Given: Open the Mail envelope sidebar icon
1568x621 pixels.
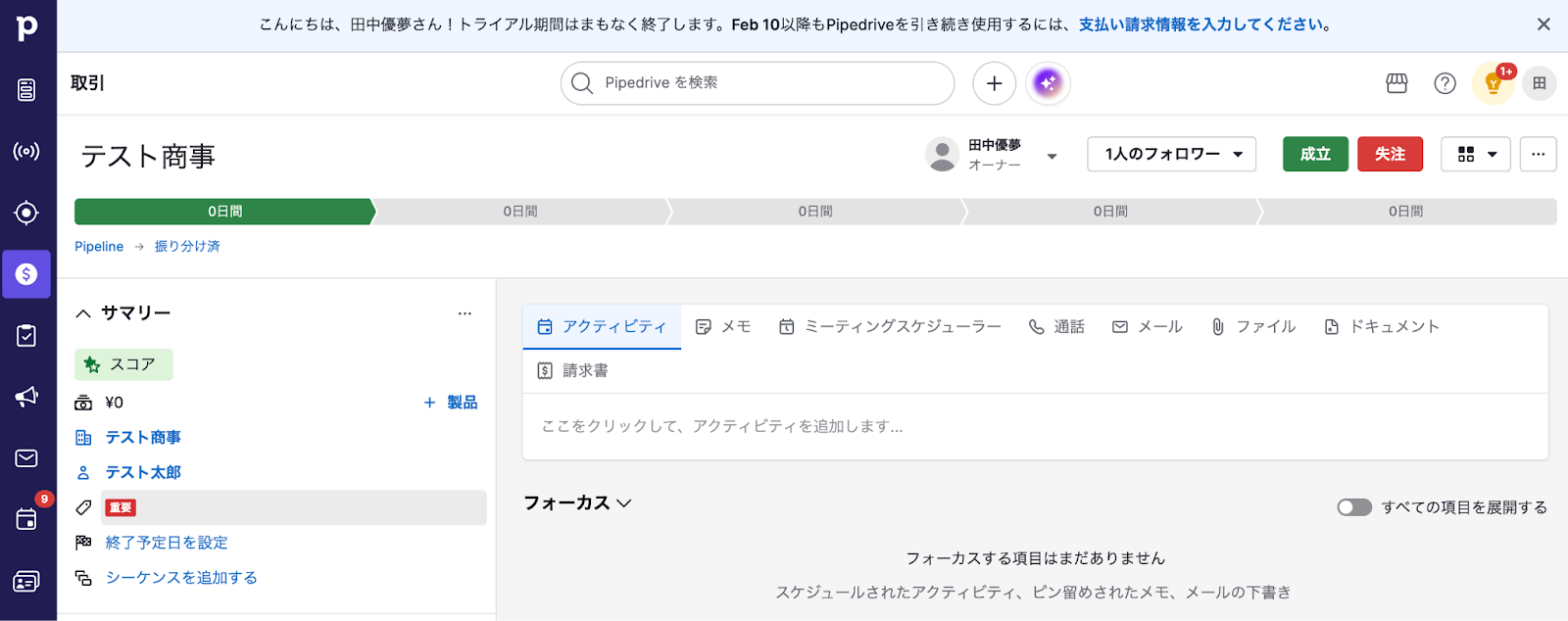Looking at the screenshot, I should [x=26, y=458].
